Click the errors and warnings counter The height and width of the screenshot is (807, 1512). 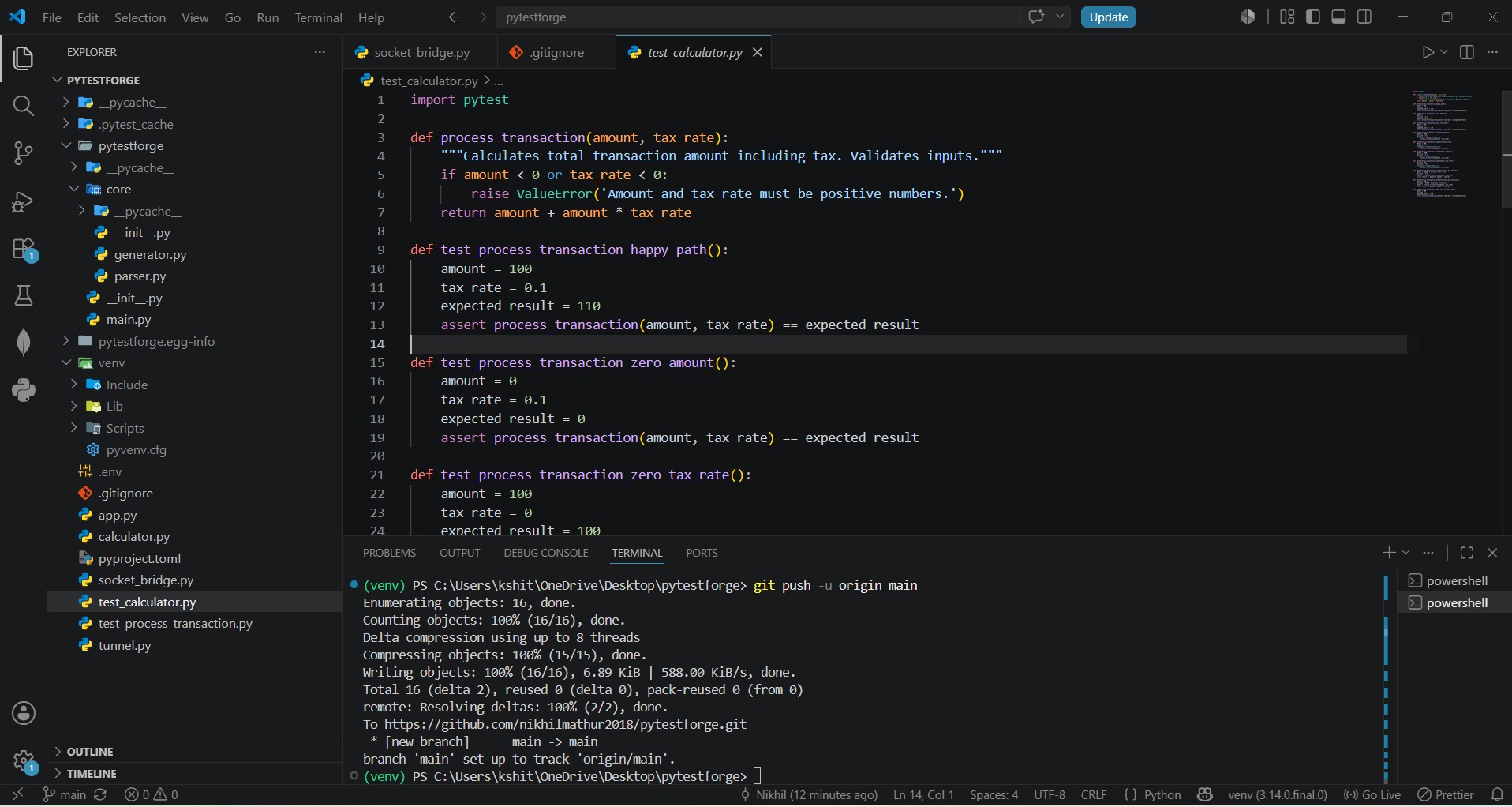152,795
